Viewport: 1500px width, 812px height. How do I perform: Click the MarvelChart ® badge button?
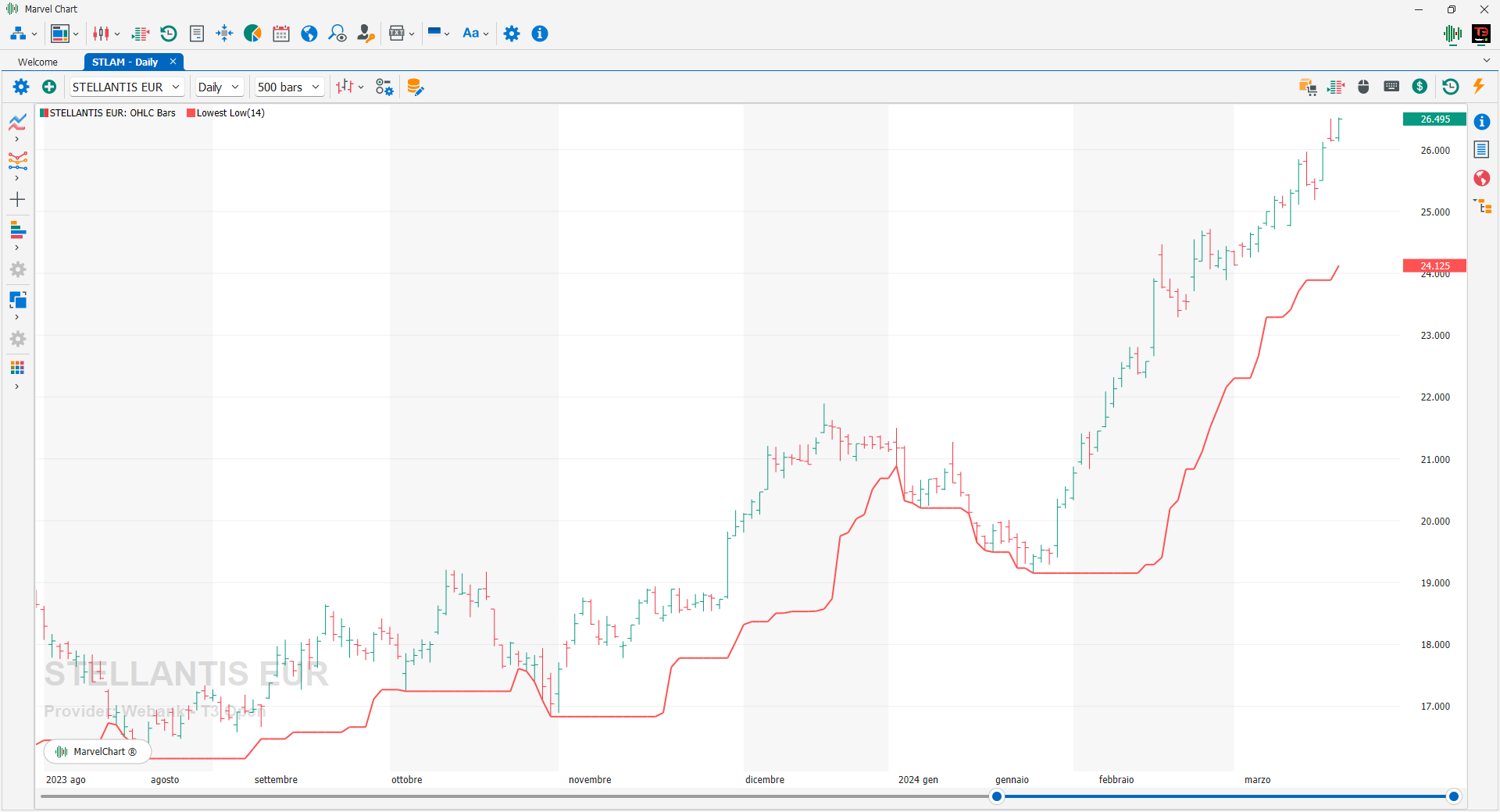tap(97, 752)
